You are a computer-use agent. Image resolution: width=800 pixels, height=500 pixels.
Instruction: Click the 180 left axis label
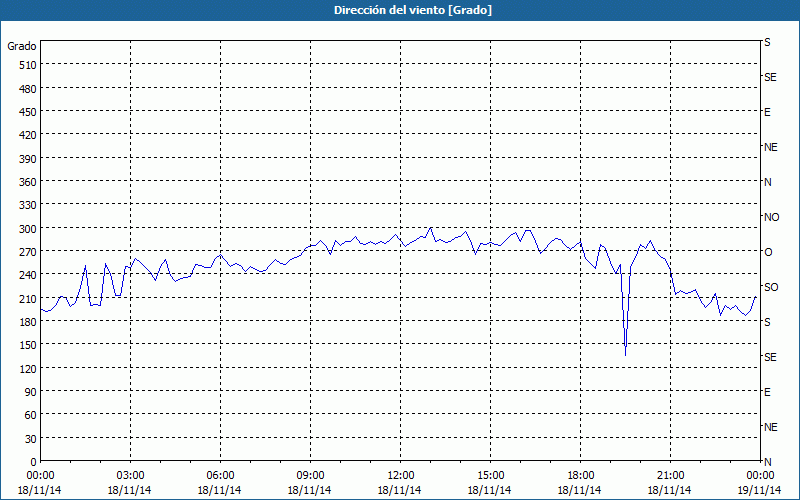pyautogui.click(x=28, y=322)
